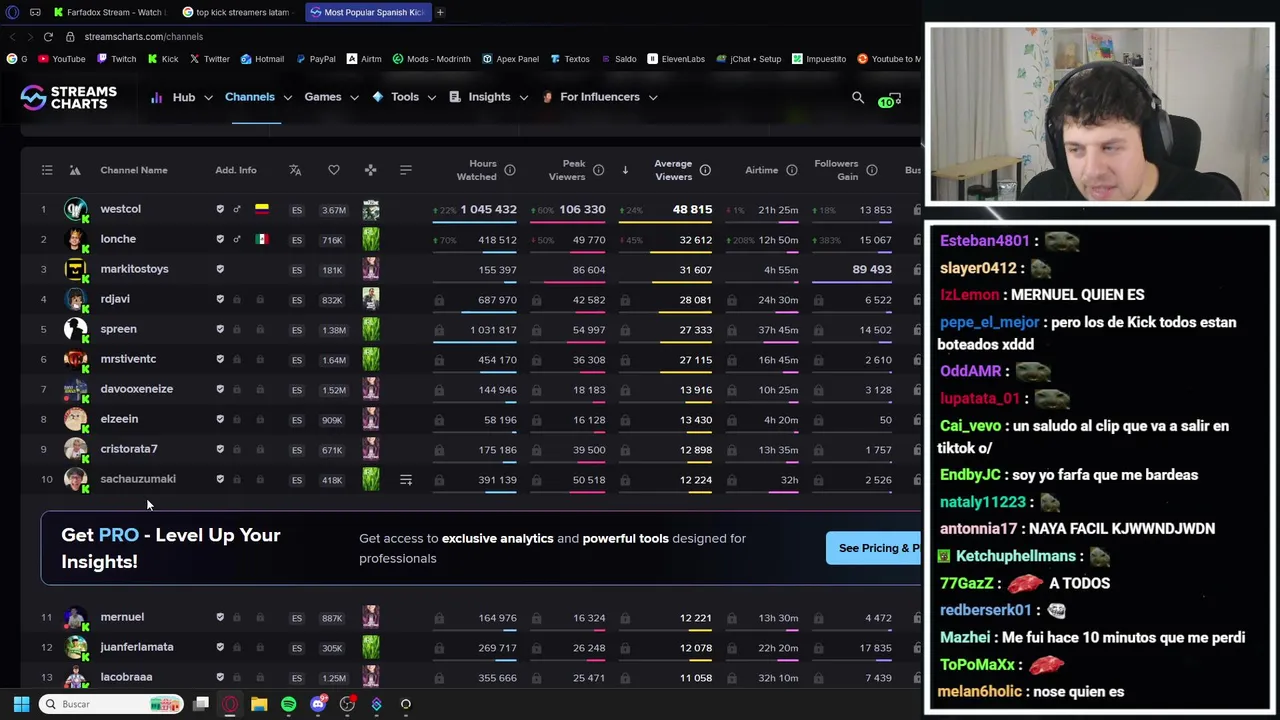
Task: Click the westcol channel avatar
Action: pyautogui.click(x=75, y=209)
